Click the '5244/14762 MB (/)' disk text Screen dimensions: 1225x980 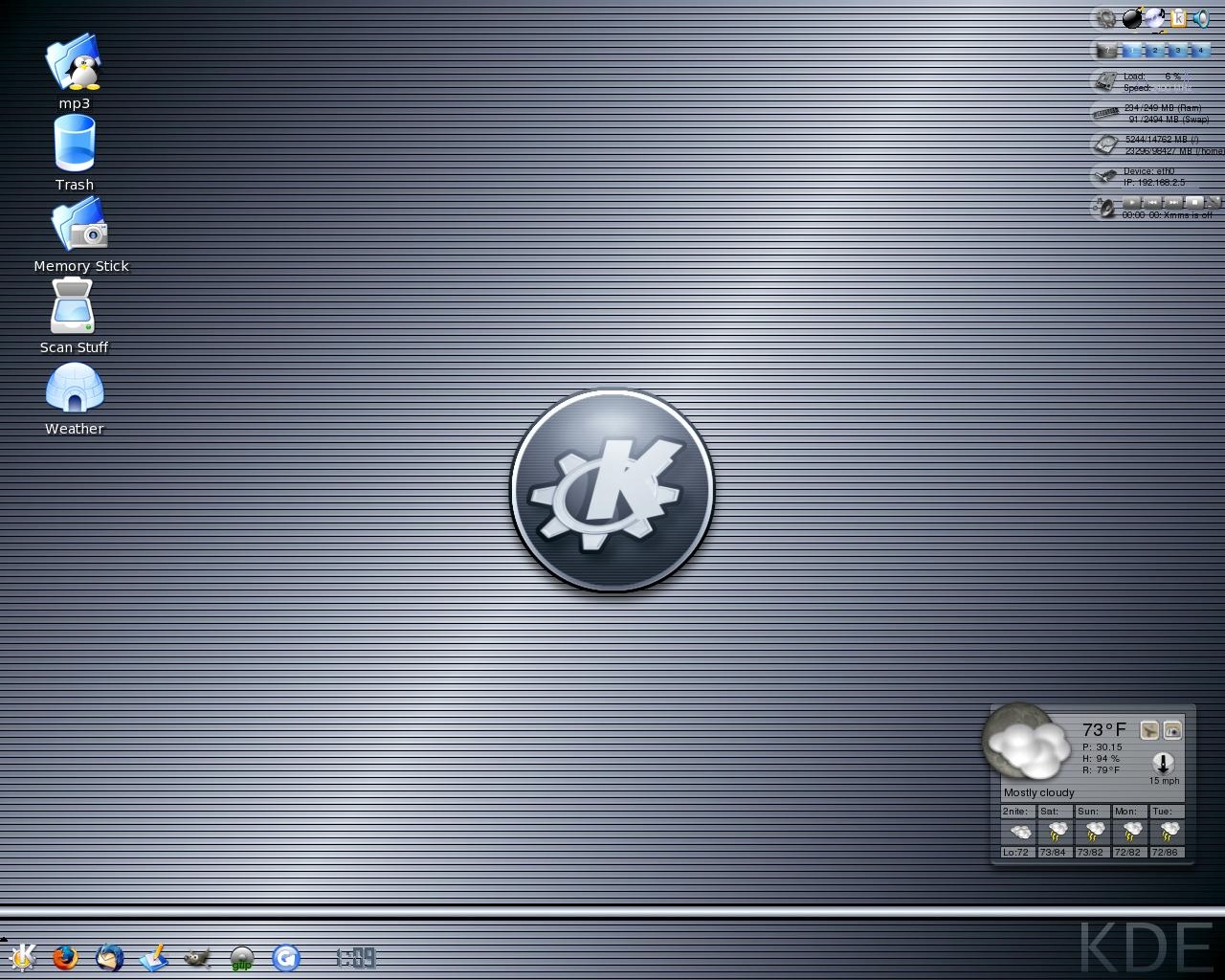pos(1162,140)
